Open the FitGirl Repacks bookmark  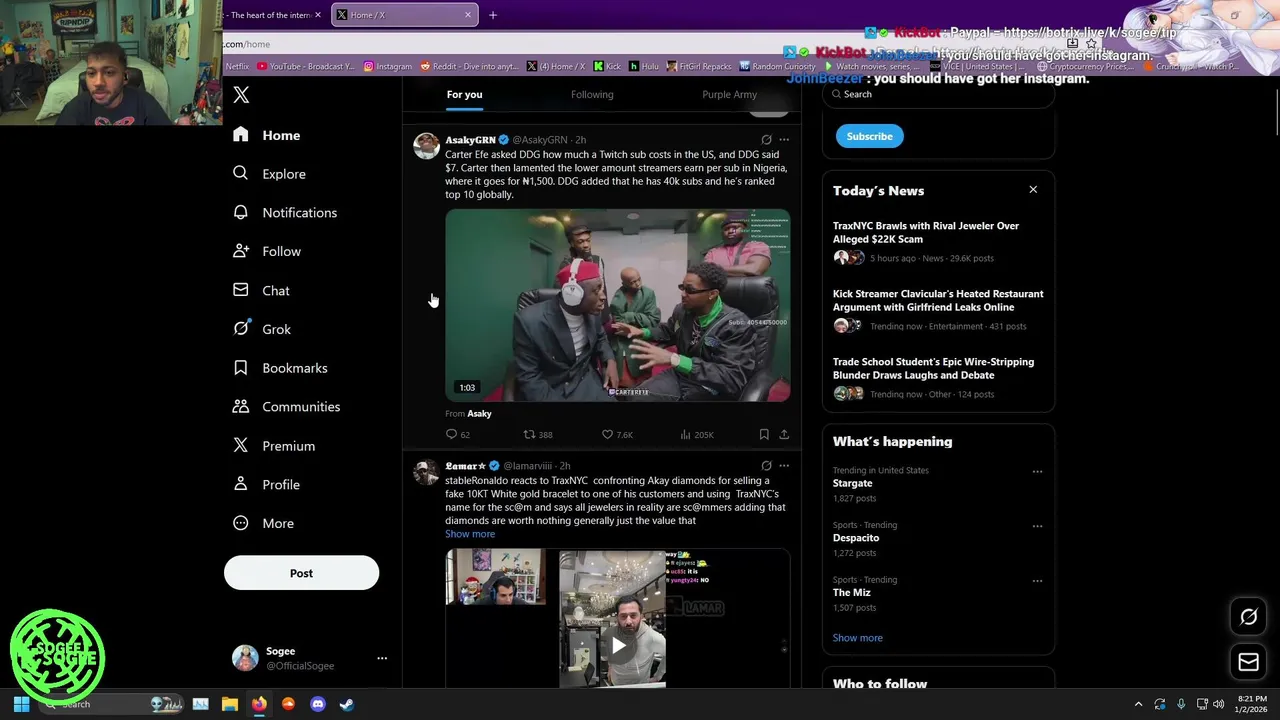pyautogui.click(x=699, y=66)
